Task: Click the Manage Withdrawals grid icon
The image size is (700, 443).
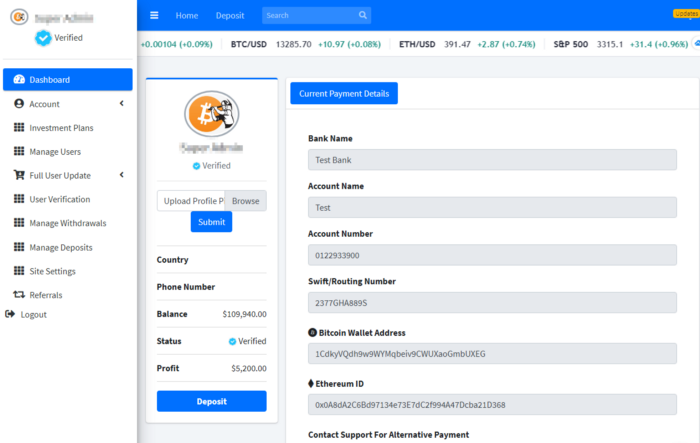Action: tap(19, 222)
